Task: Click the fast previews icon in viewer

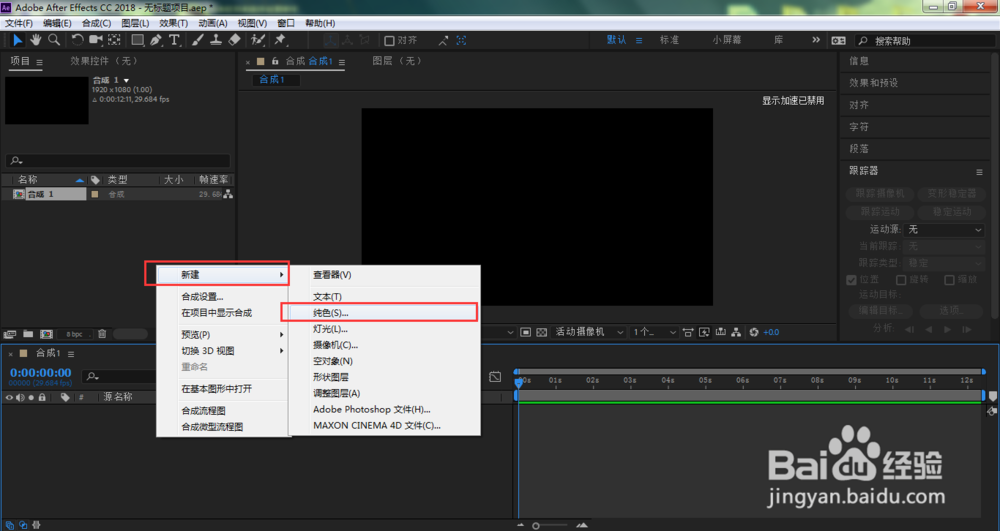Action: click(704, 332)
